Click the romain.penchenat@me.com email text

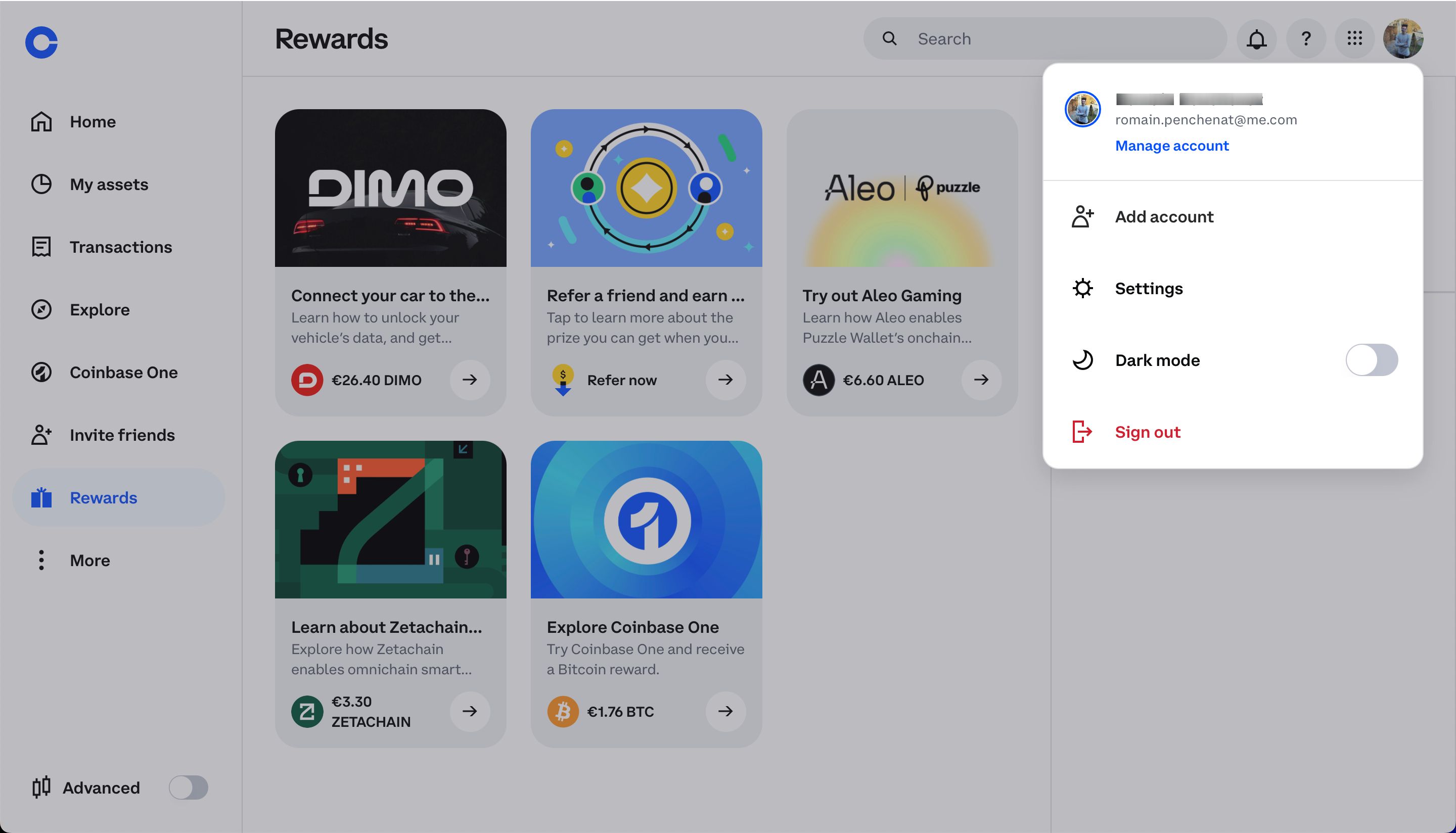click(x=1206, y=120)
